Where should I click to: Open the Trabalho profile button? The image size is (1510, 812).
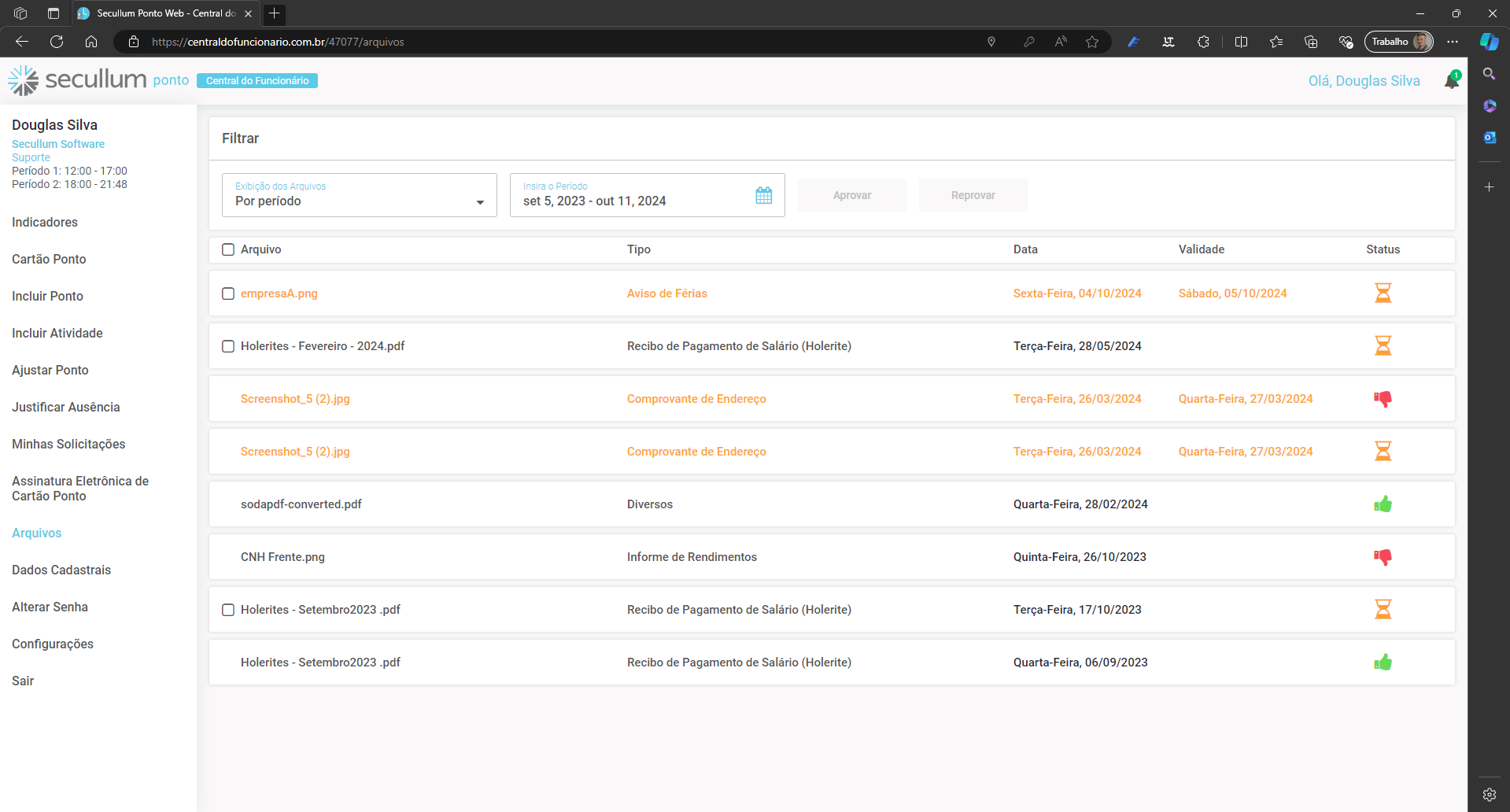tap(1399, 42)
